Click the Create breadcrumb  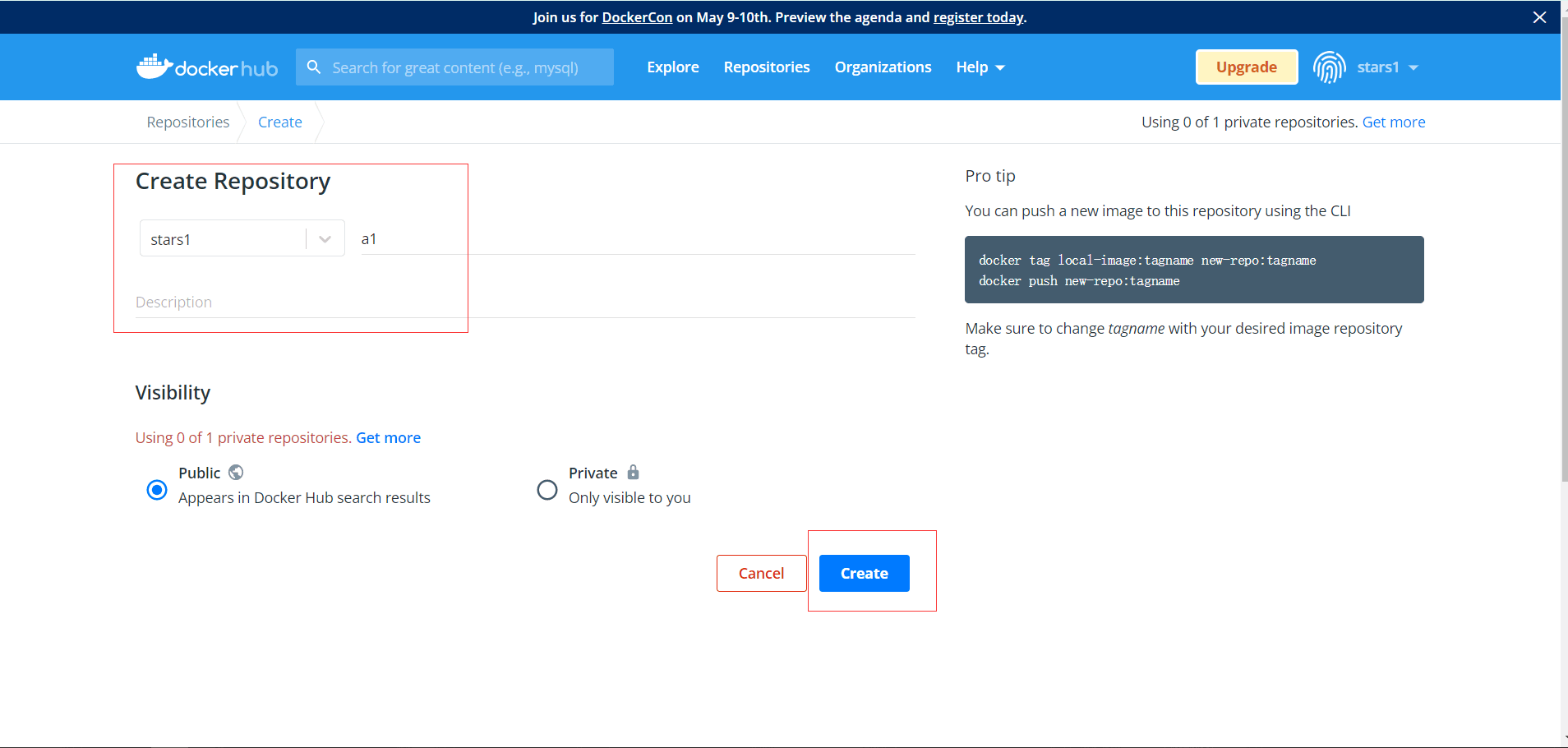click(280, 122)
